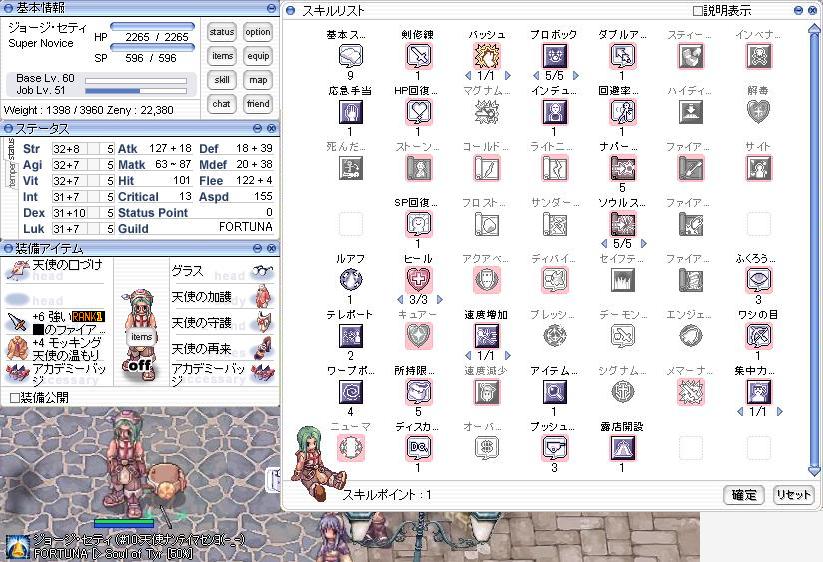Select the プッシュカート skill icon

(554, 448)
